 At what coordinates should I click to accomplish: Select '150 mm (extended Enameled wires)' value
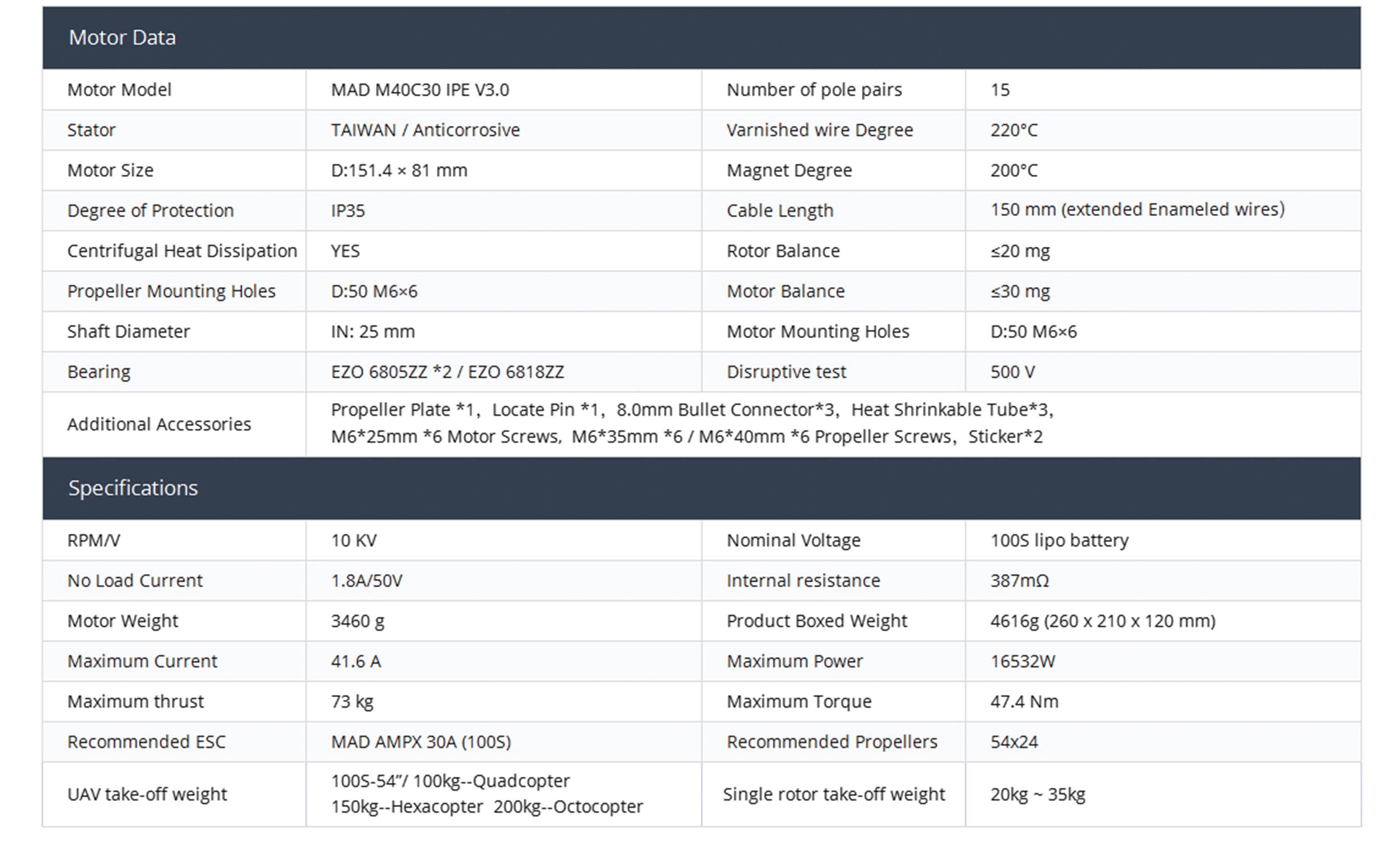(1137, 209)
